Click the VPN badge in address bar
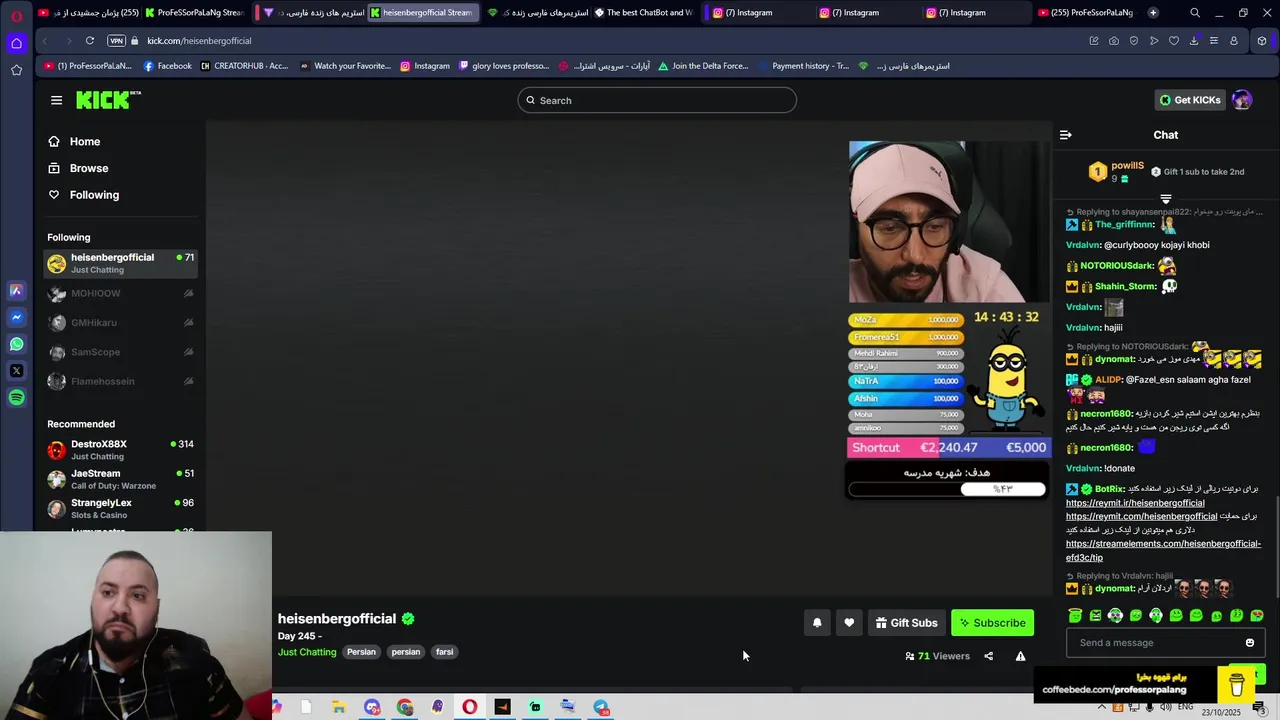 pyautogui.click(x=116, y=41)
